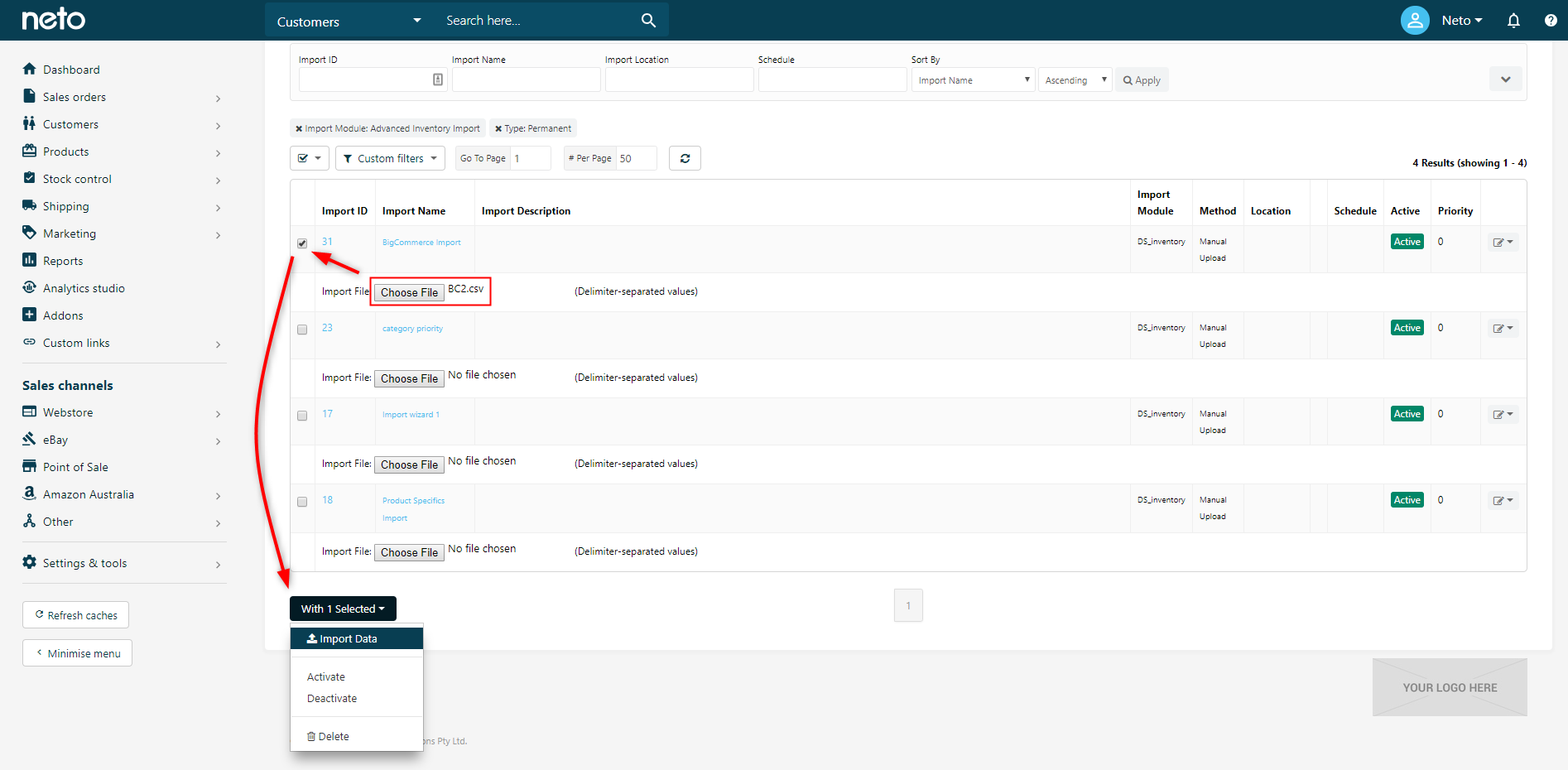Viewport: 1568px width, 770px height.
Task: Click the Addons plus icon
Action: [30, 315]
